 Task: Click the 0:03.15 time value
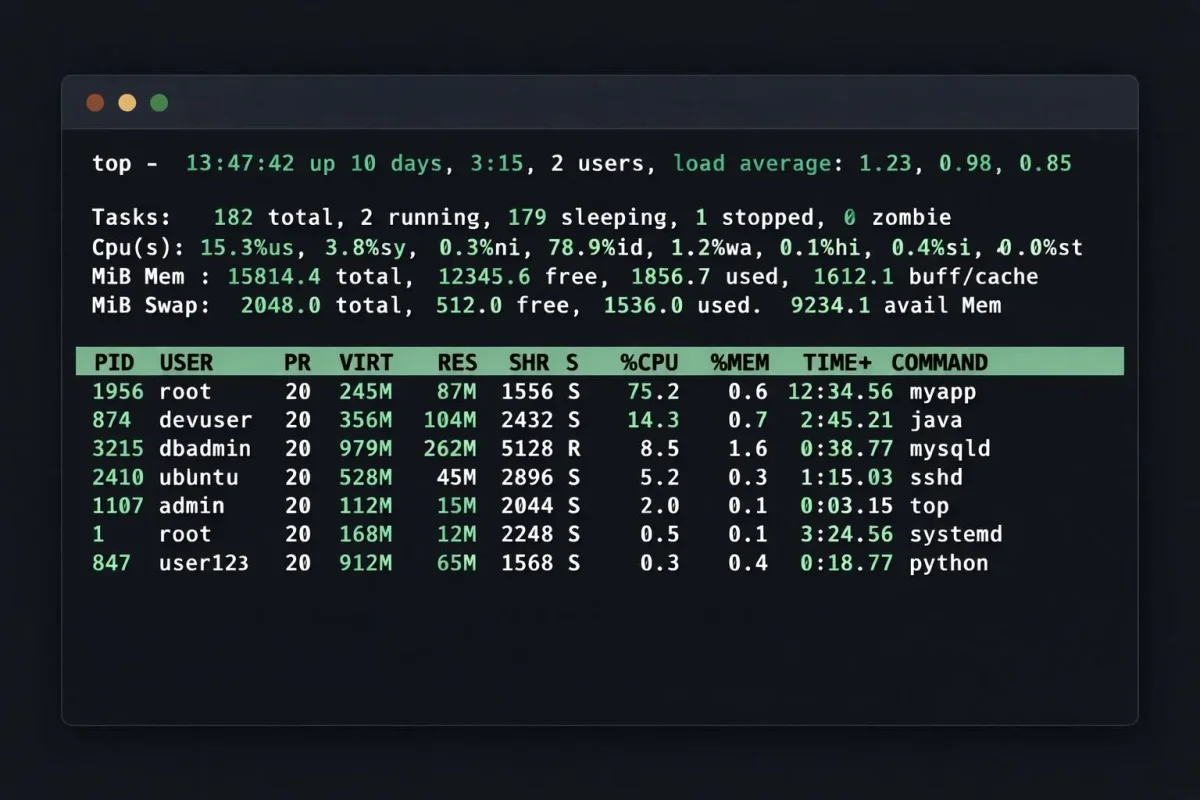[x=847, y=506]
